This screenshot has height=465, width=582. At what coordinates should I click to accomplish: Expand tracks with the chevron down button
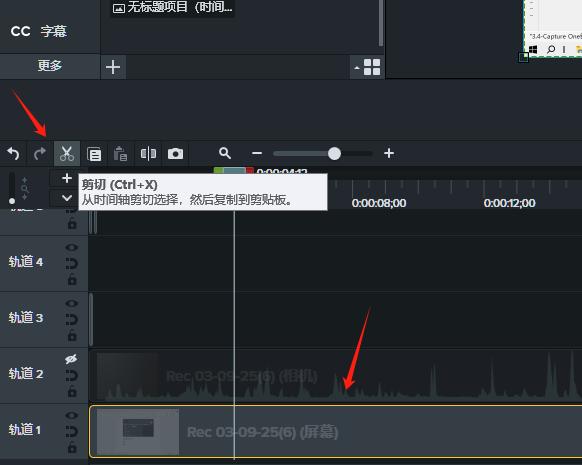pyautogui.click(x=67, y=198)
